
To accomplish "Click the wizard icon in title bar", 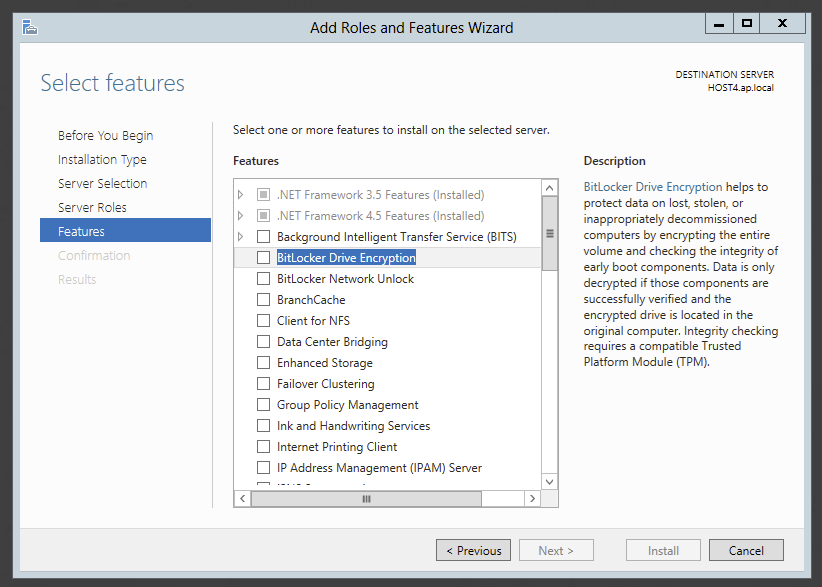I will pyautogui.click(x=31, y=27).
